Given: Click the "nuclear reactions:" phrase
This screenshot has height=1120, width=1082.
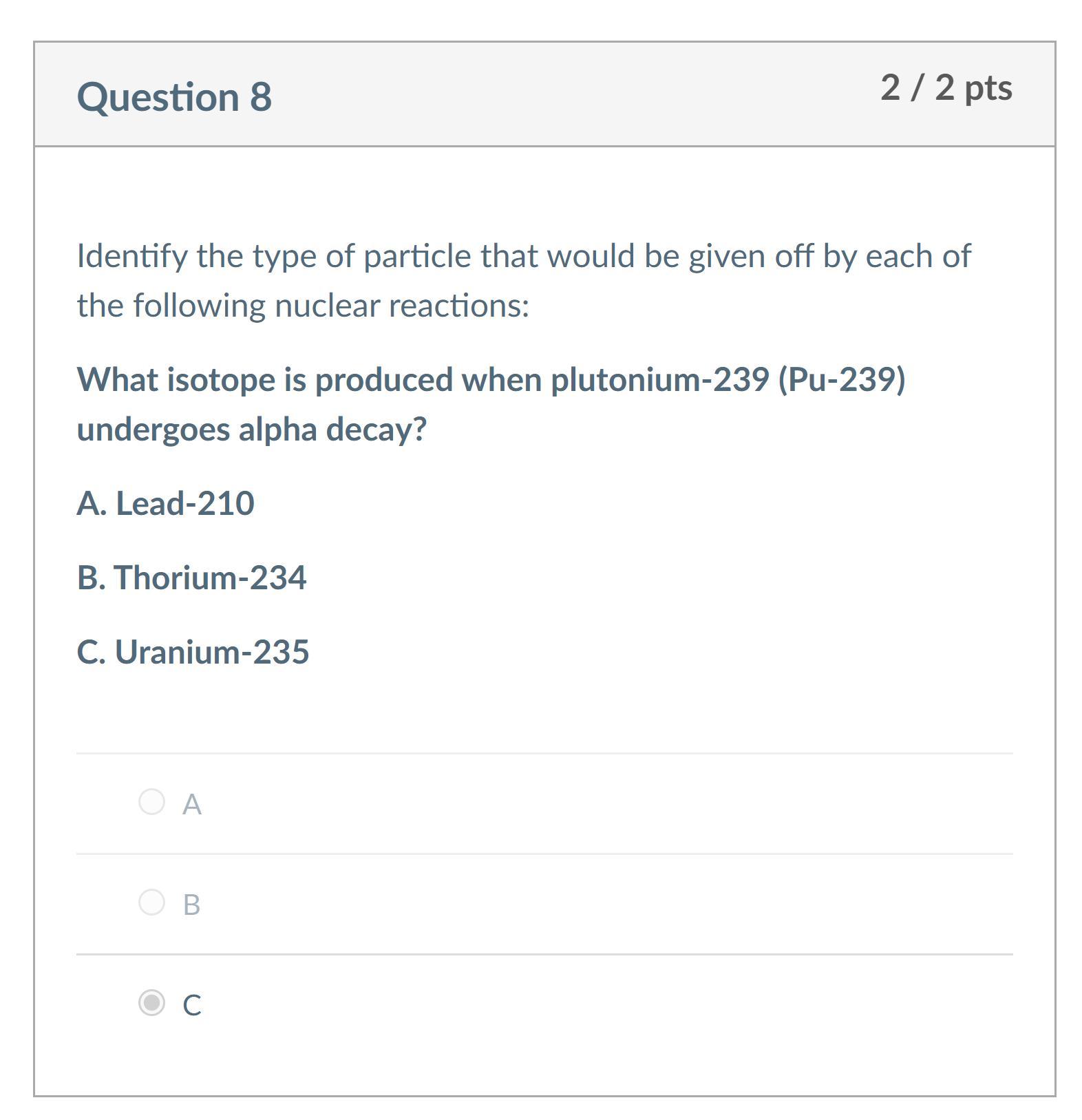Looking at the screenshot, I should pyautogui.click(x=402, y=306).
